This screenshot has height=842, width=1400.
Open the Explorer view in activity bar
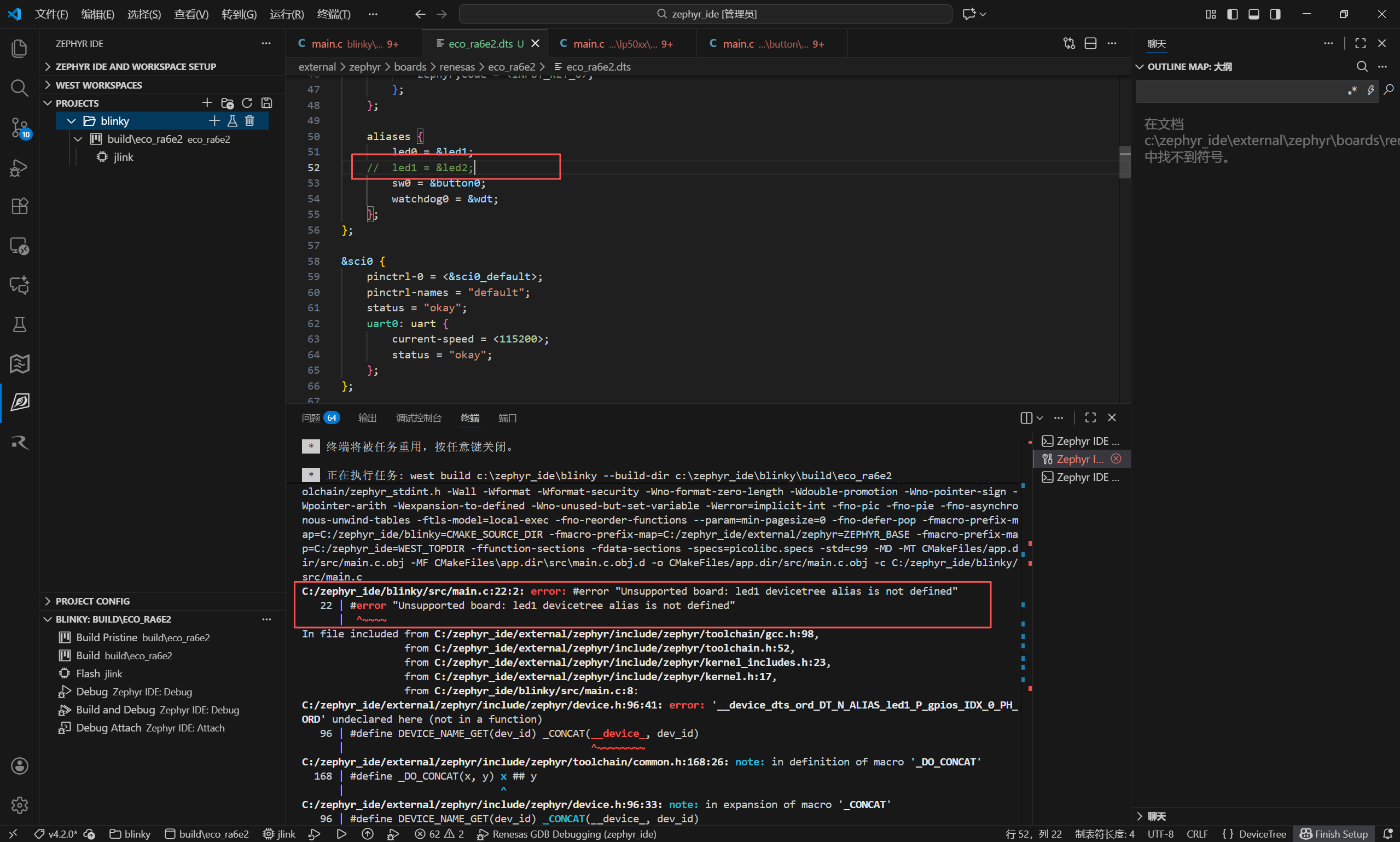coord(19,49)
